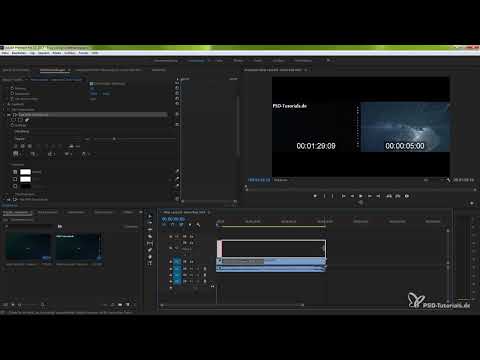Add marker using timeline header icon
480x360 pixels.
point(190,225)
